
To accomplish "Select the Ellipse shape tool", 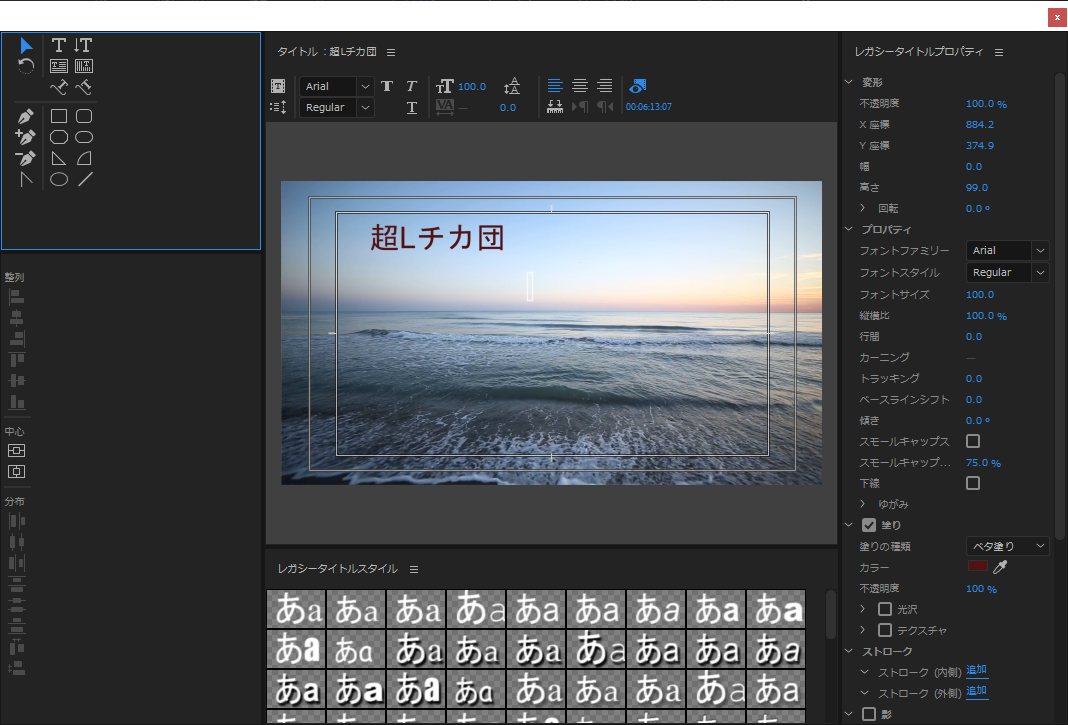I will click(x=59, y=180).
